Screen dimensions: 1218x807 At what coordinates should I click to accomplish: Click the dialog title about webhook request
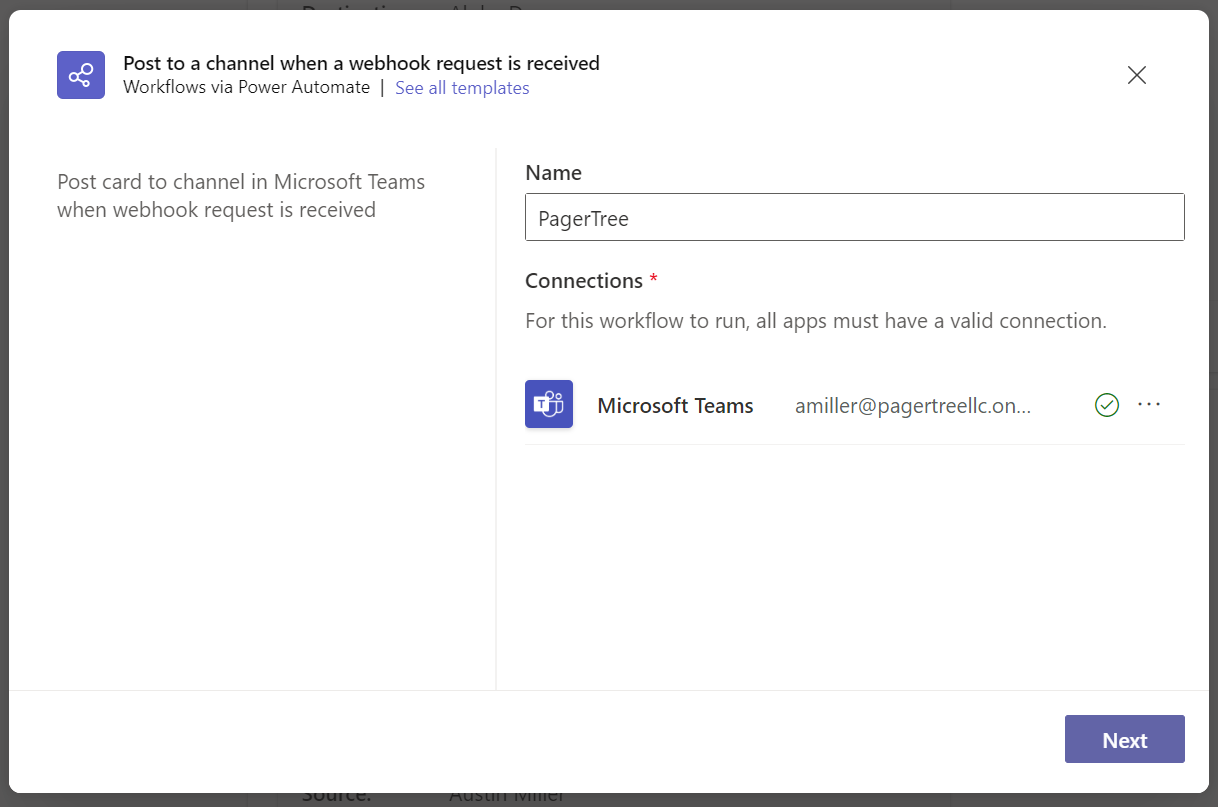(x=361, y=63)
